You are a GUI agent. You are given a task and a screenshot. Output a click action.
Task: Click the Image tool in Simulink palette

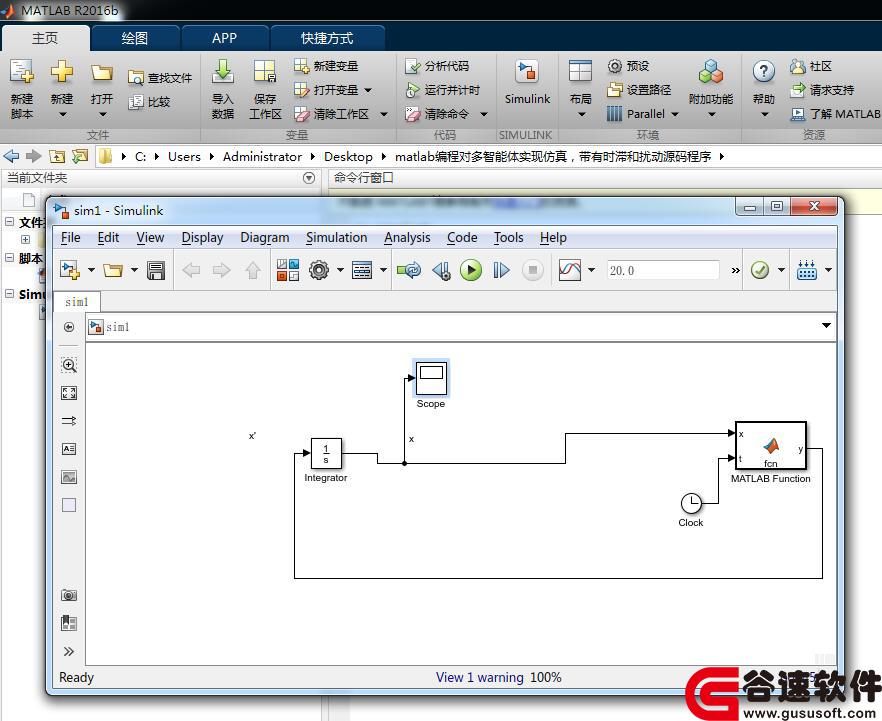tap(69, 477)
